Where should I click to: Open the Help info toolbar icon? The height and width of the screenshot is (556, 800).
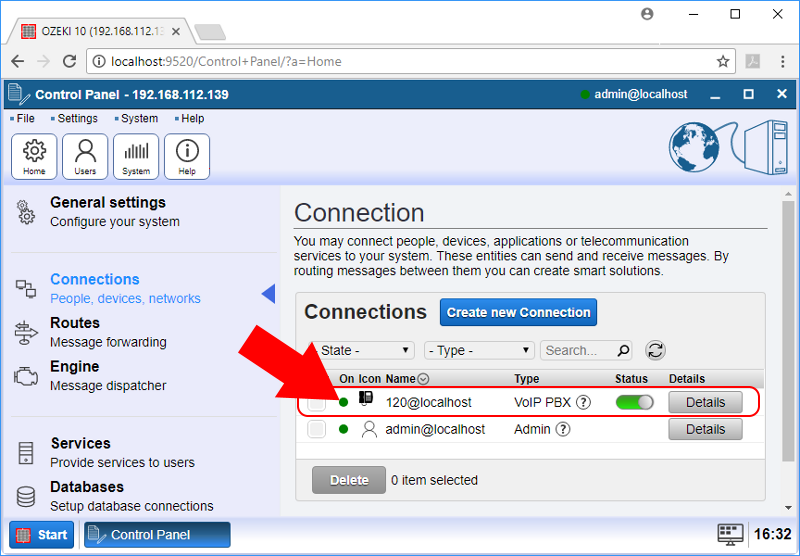(x=187, y=157)
